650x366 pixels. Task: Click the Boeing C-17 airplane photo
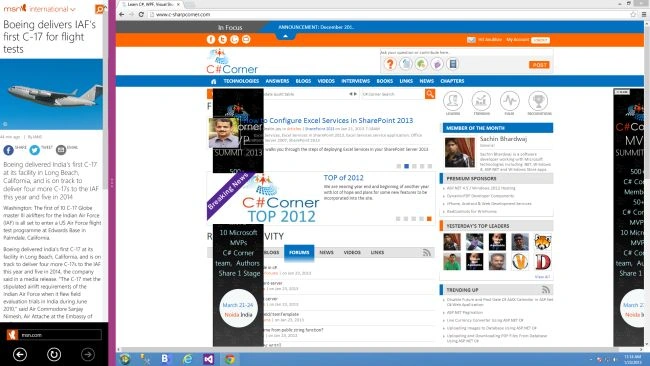(x=51, y=94)
